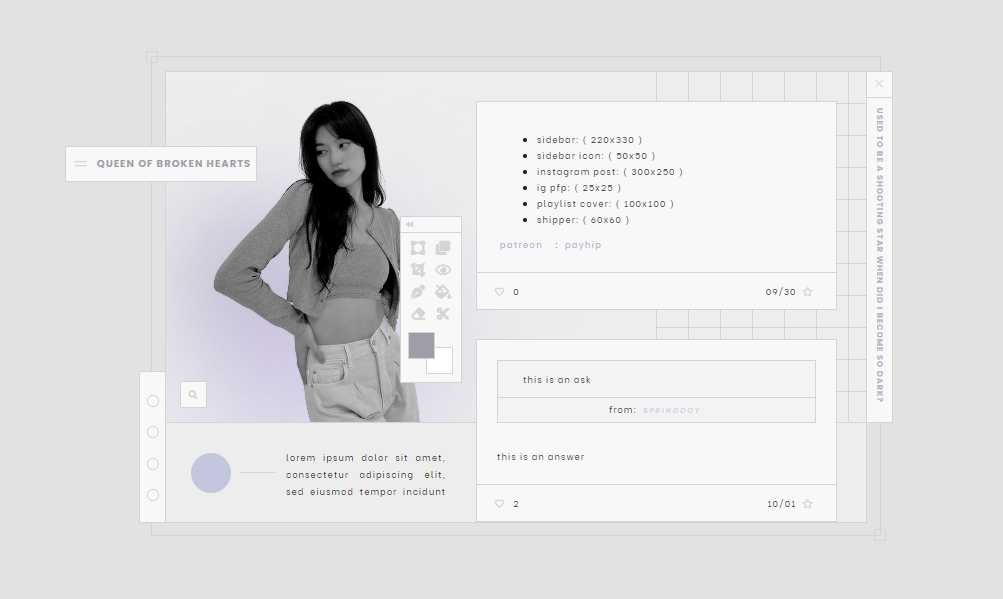
Task: Open the 09/30 post date
Action: tap(780, 292)
